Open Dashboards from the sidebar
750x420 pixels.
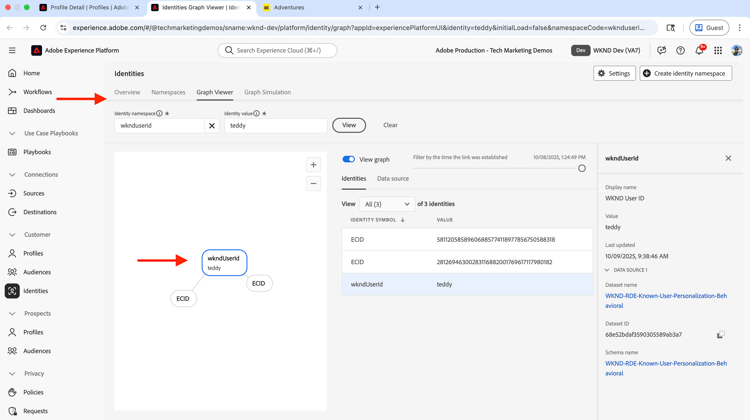click(39, 111)
